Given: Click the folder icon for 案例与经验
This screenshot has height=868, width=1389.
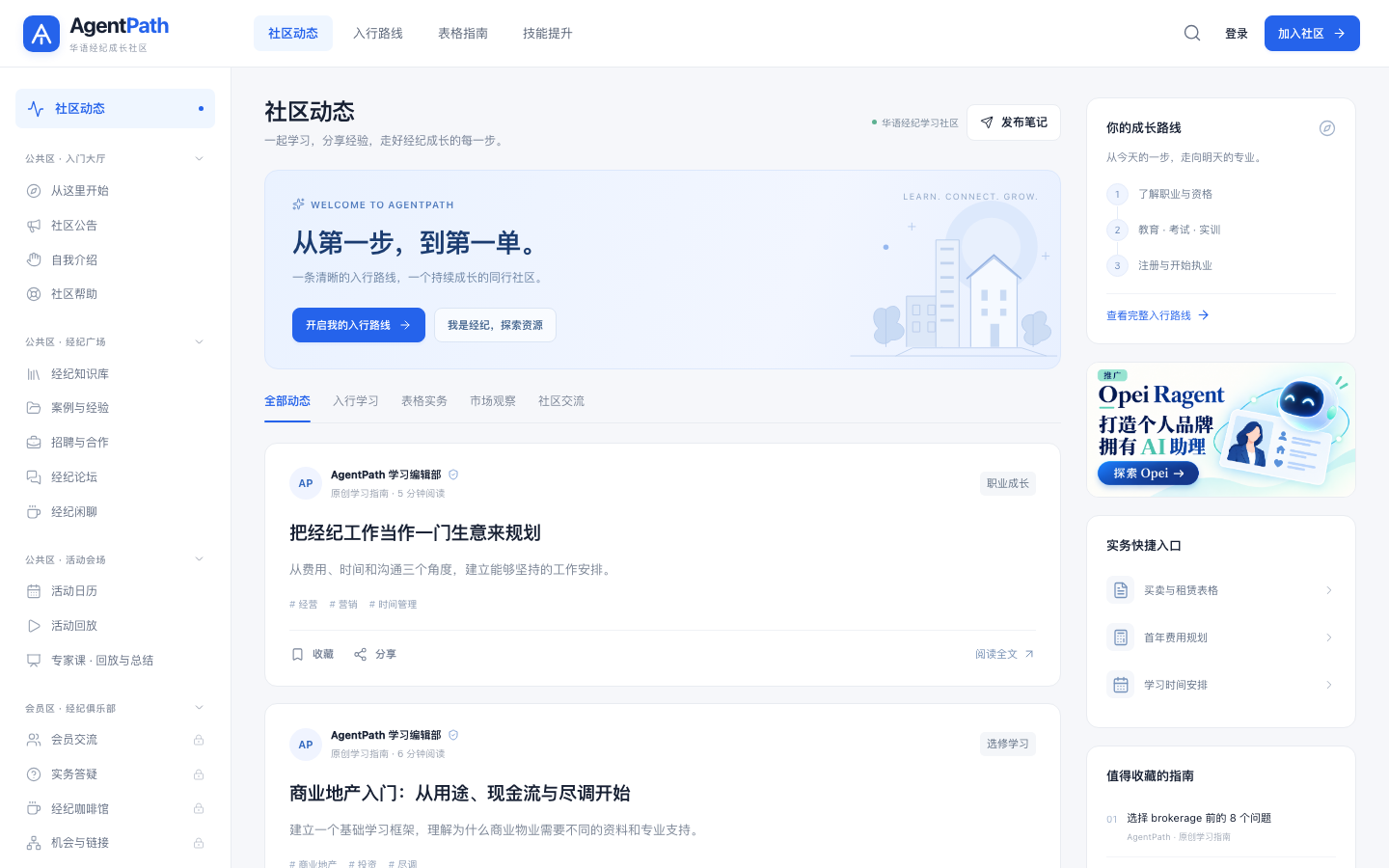Looking at the screenshot, I should click(x=34, y=408).
